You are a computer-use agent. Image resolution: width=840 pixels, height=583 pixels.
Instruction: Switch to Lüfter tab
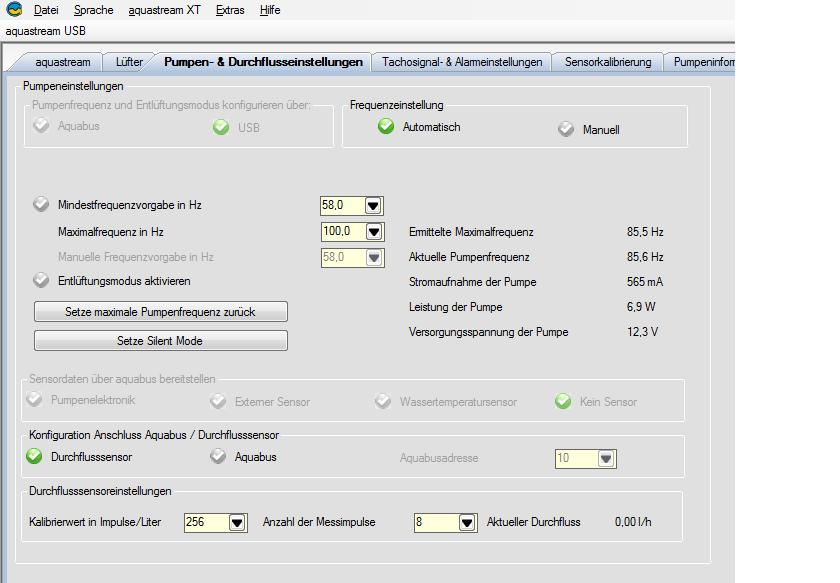[x=129, y=62]
